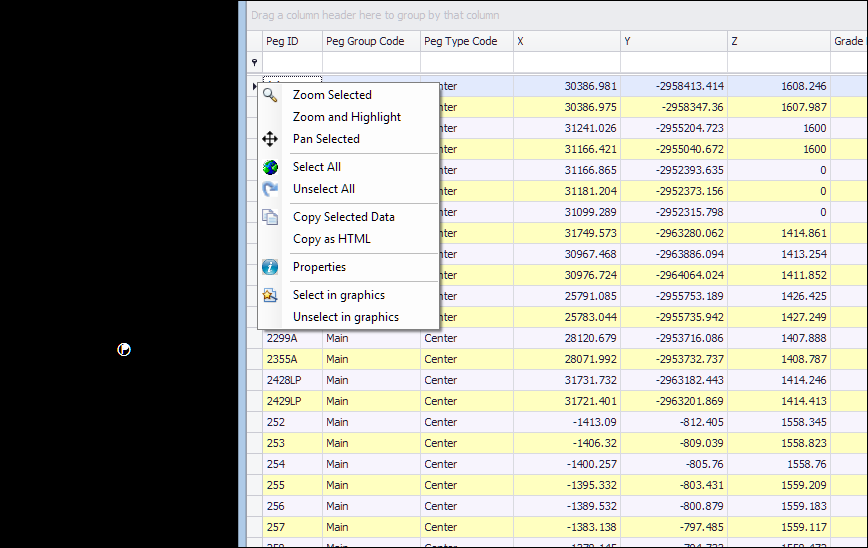This screenshot has height=548, width=868.
Task: Click the Copy Selected Data icon
Action: pyautogui.click(x=270, y=217)
